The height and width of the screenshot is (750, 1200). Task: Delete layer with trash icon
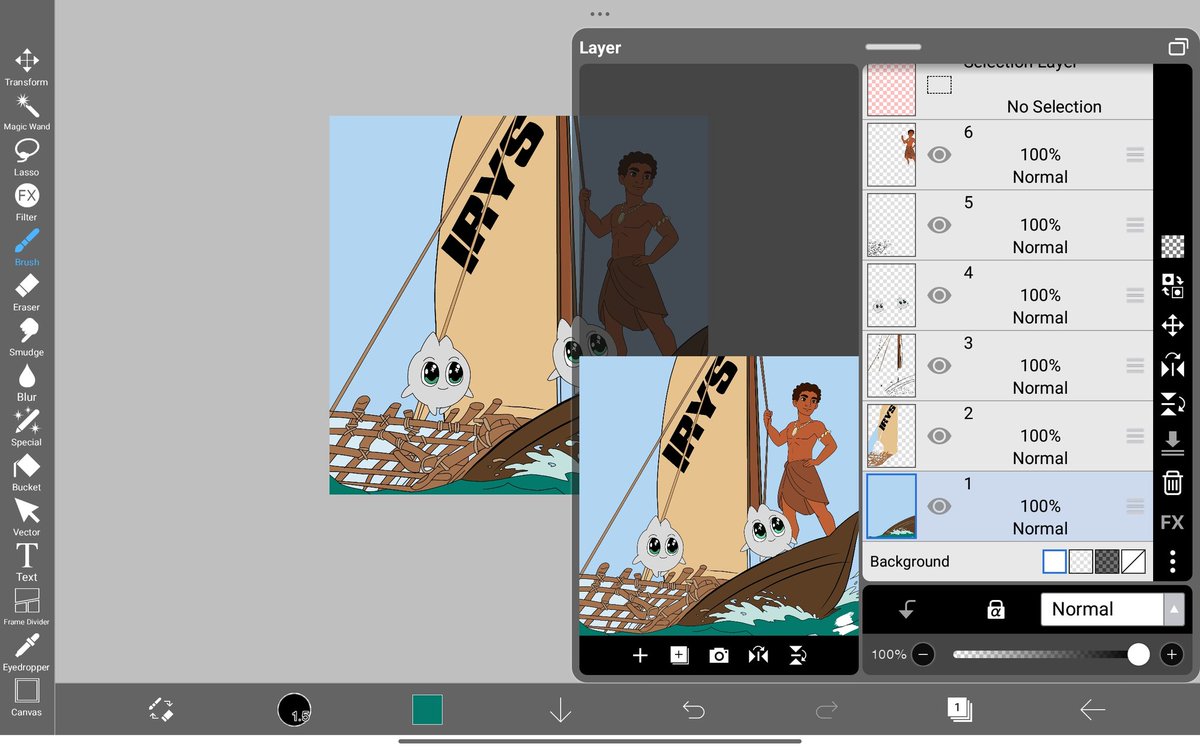click(1172, 483)
